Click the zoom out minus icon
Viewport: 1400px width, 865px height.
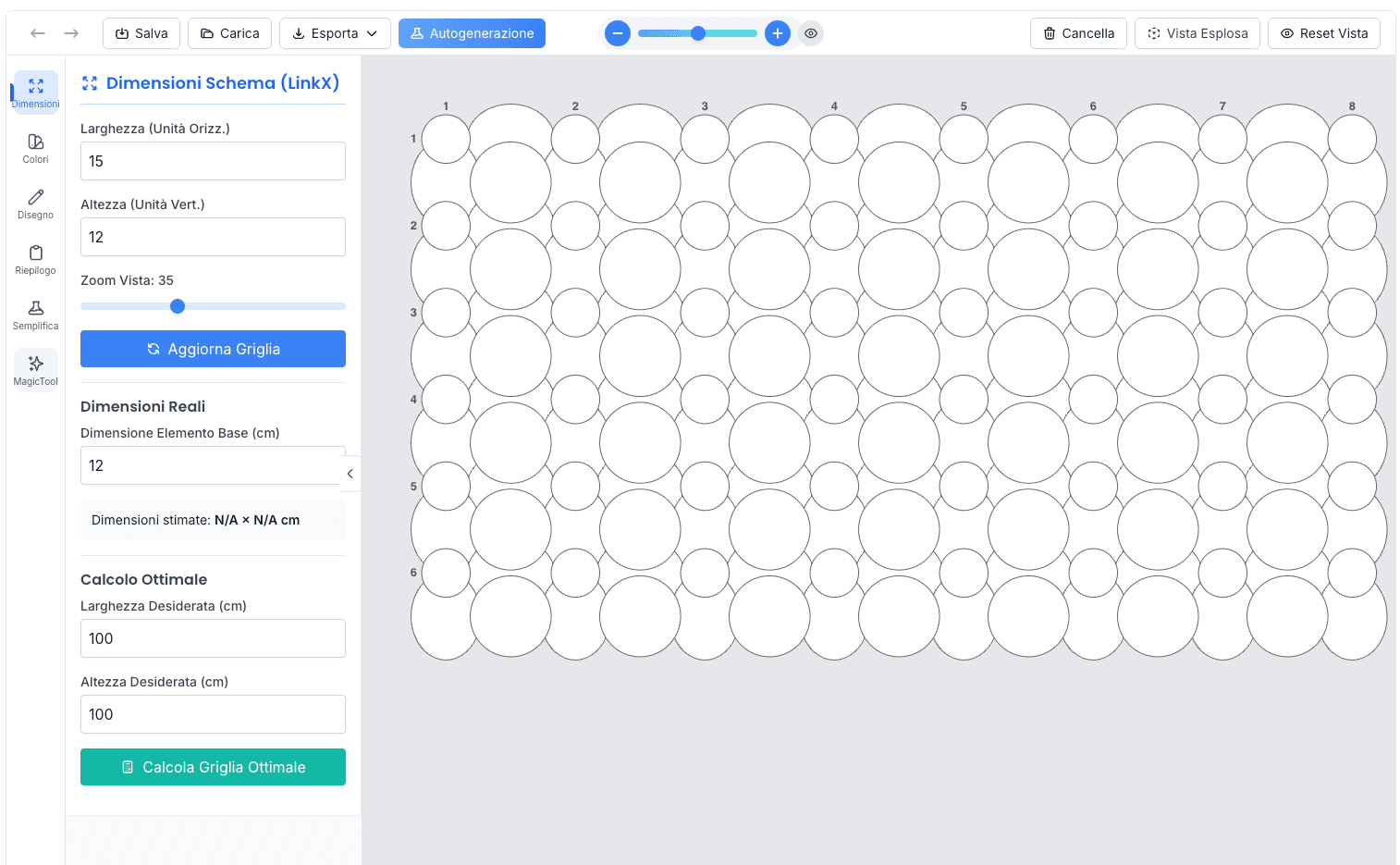pyautogui.click(x=618, y=33)
